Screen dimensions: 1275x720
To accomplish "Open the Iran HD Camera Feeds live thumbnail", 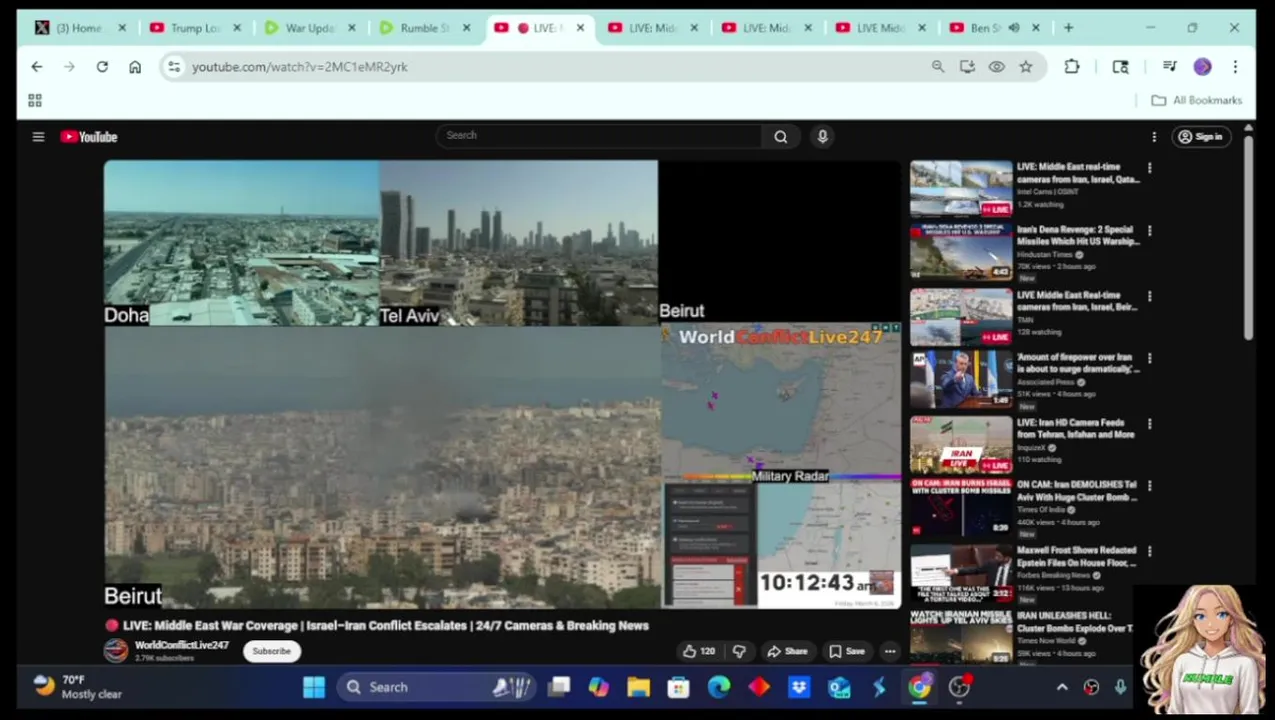I will 961,445.
